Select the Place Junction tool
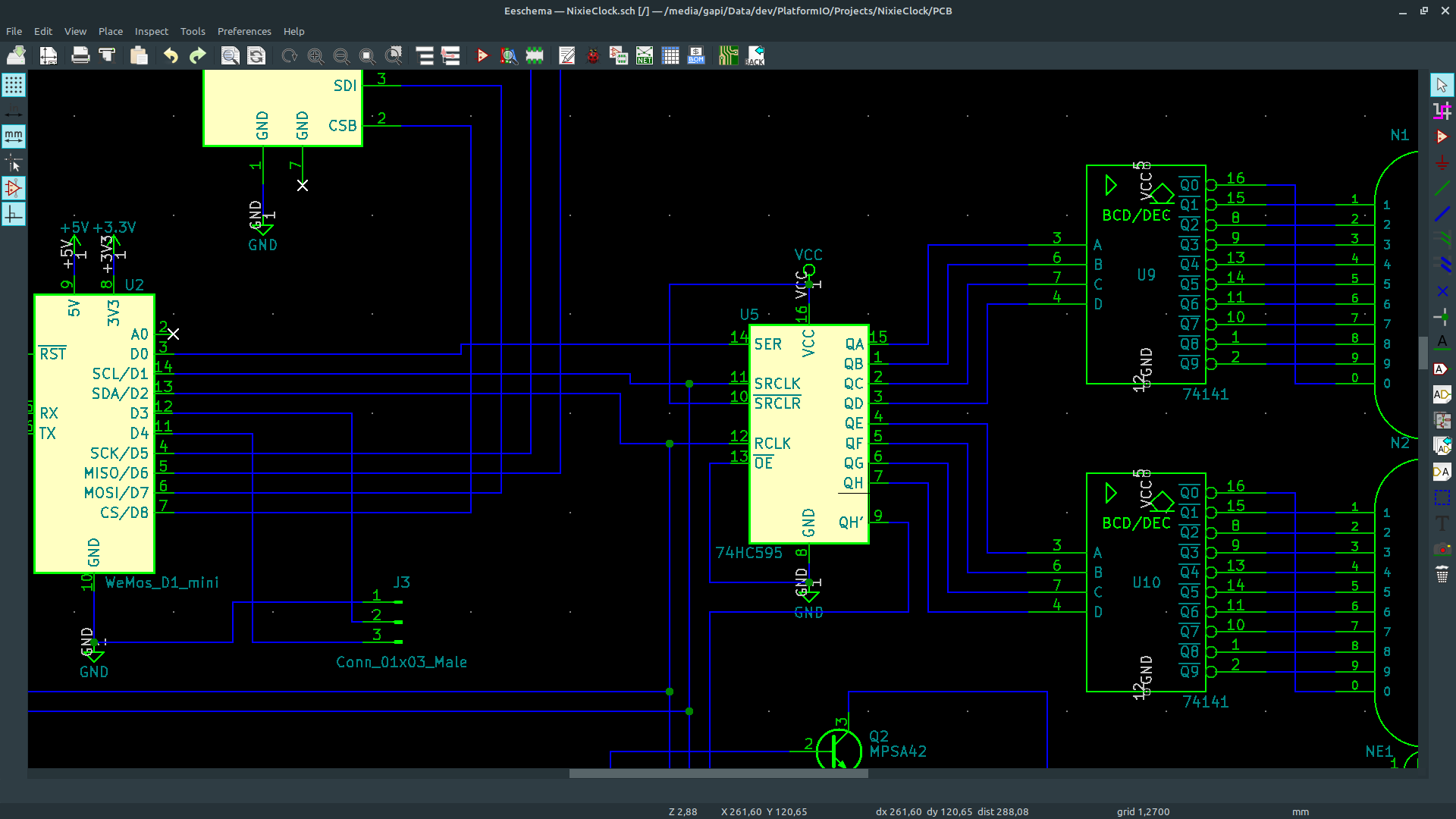 (x=1442, y=317)
